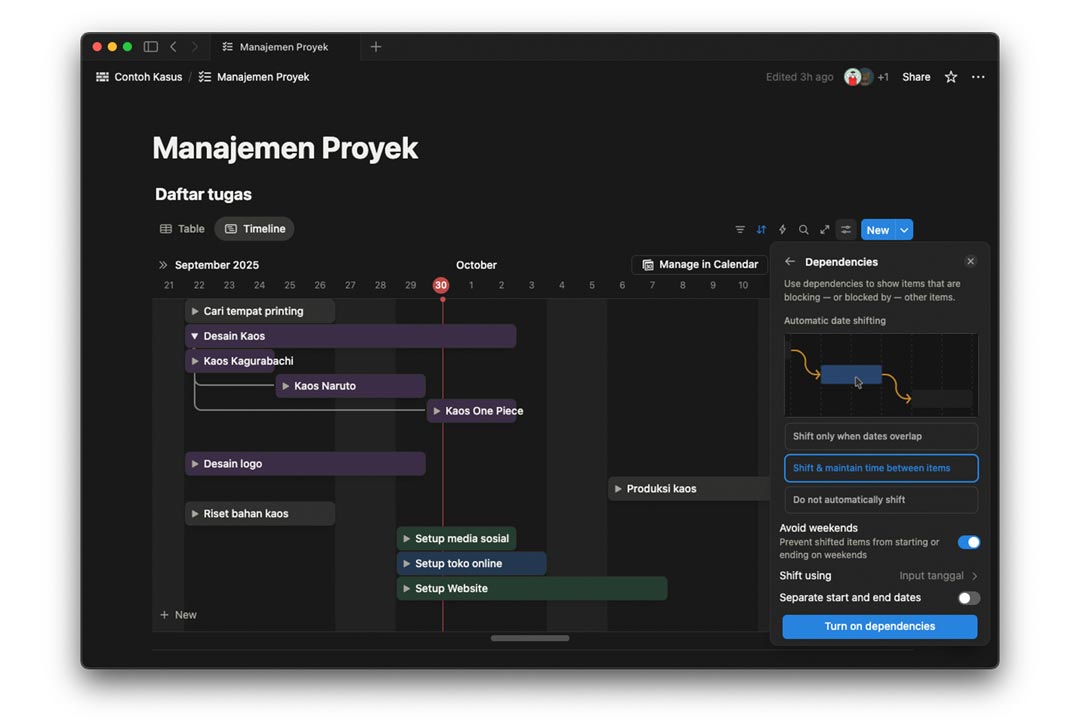
Task: Open the dropdown arrow beside New button
Action: pyautogui.click(x=904, y=230)
